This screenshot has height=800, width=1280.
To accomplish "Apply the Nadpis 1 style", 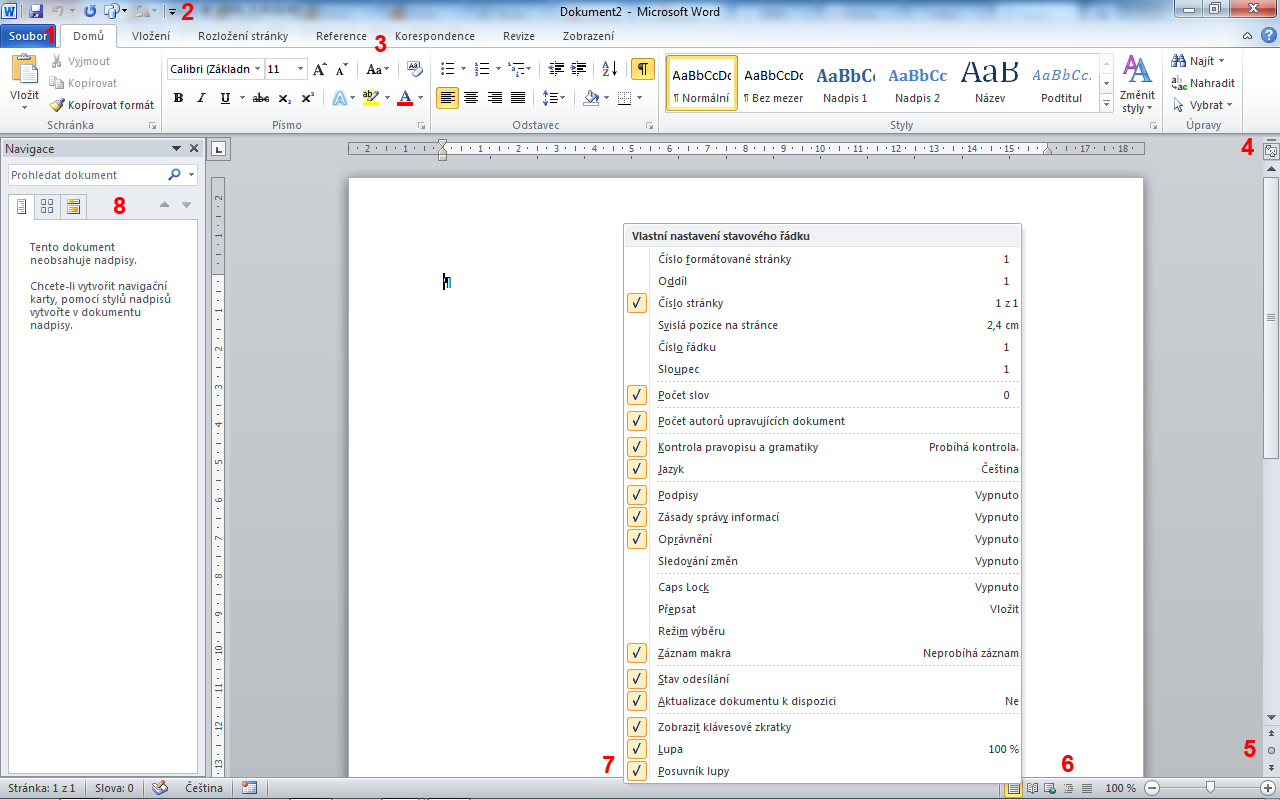I will (x=845, y=83).
